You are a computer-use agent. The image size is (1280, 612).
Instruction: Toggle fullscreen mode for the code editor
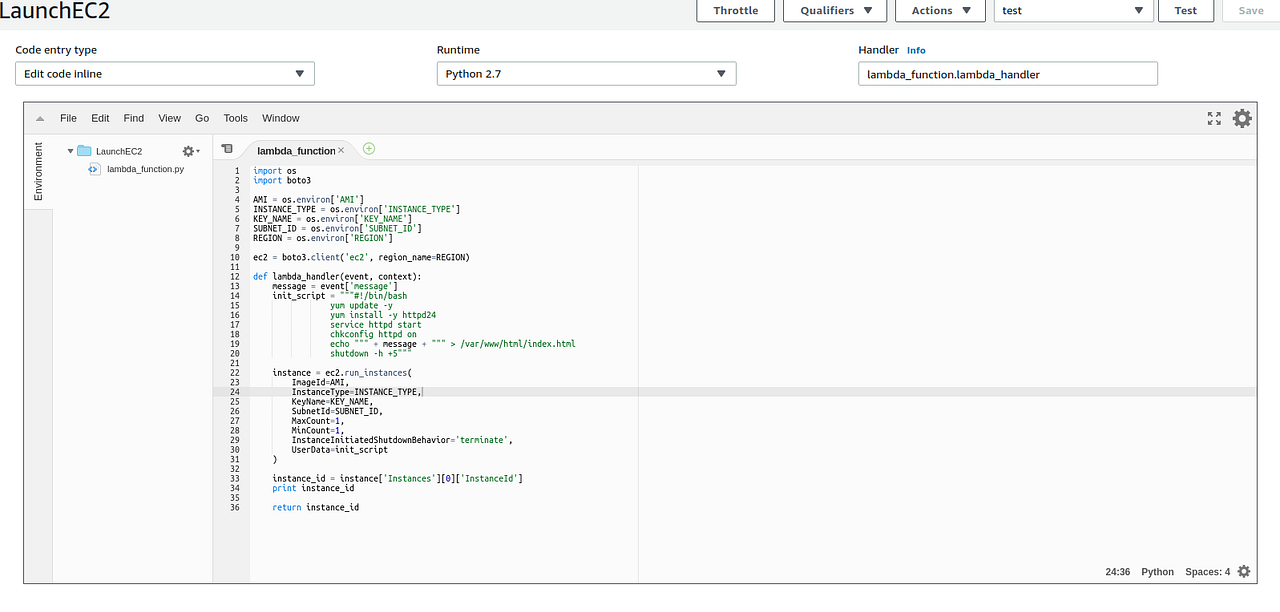[x=1214, y=118]
